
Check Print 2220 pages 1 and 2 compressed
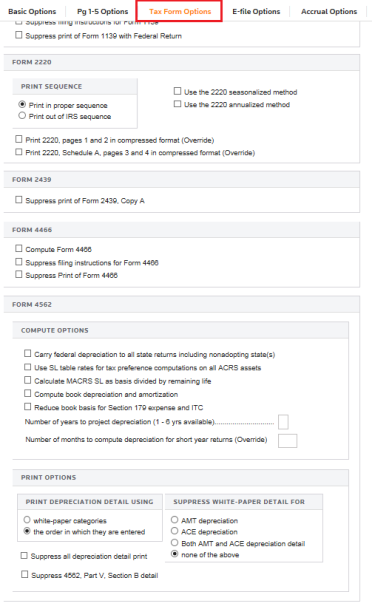[x=19, y=139]
